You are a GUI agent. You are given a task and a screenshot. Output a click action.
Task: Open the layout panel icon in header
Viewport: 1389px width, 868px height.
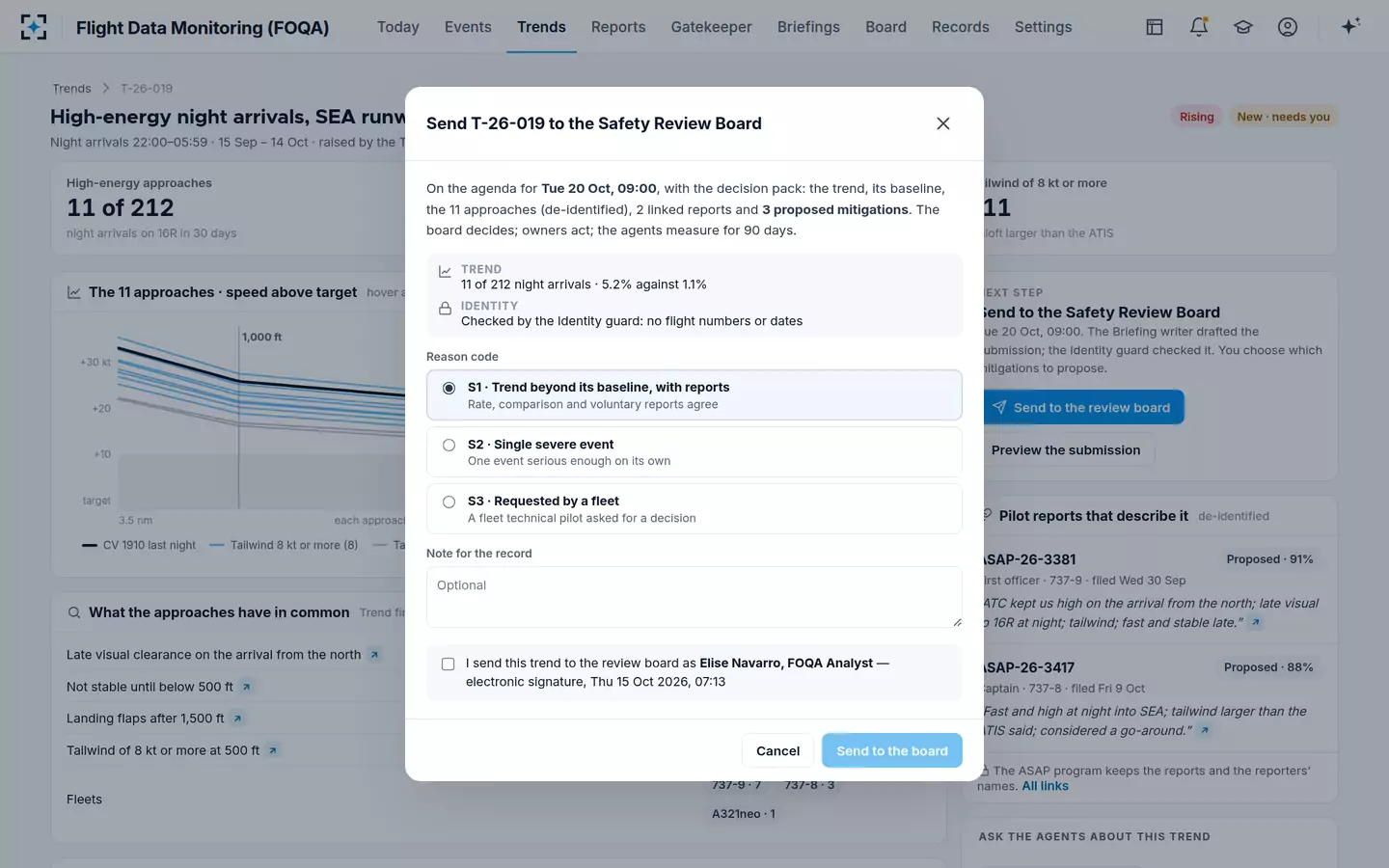pyautogui.click(x=1155, y=27)
